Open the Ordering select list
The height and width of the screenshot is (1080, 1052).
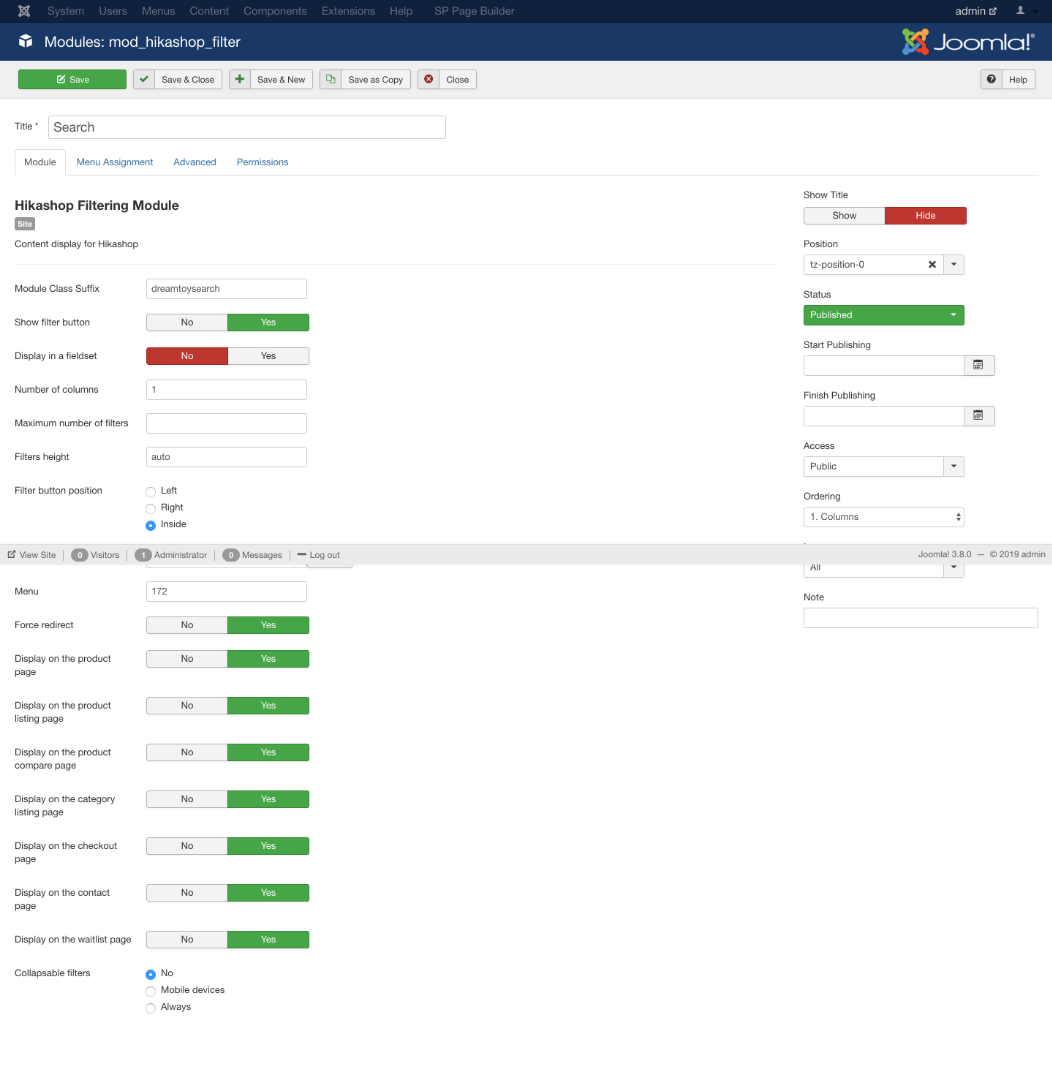pos(883,517)
